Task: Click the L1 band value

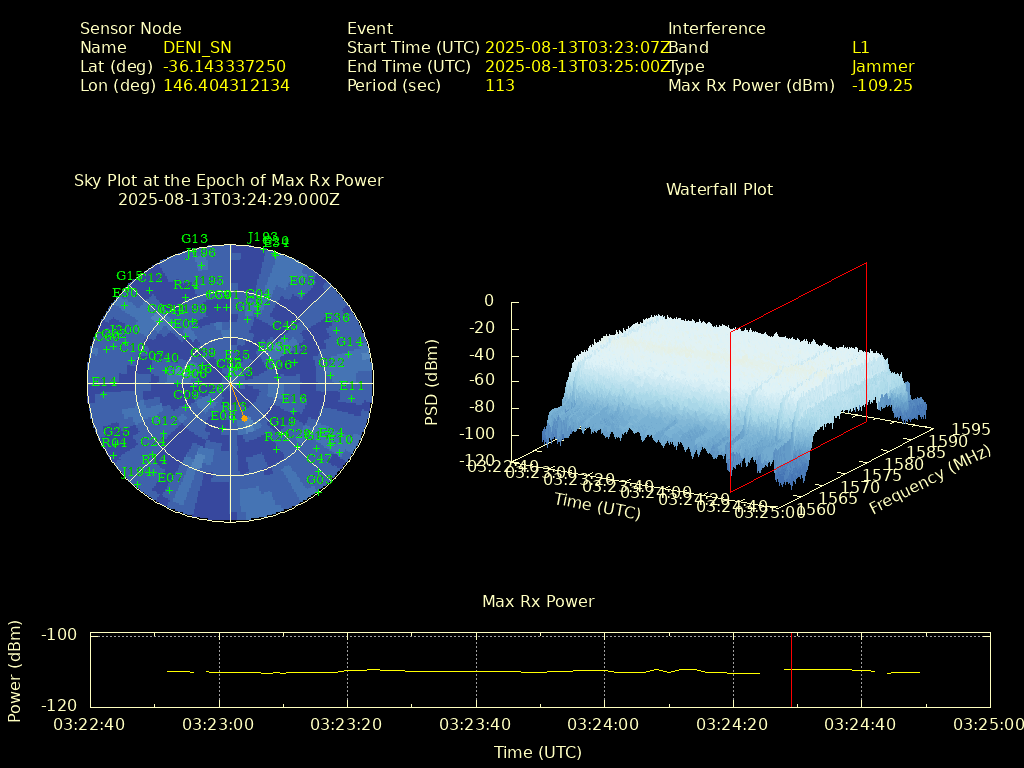Action: point(860,47)
